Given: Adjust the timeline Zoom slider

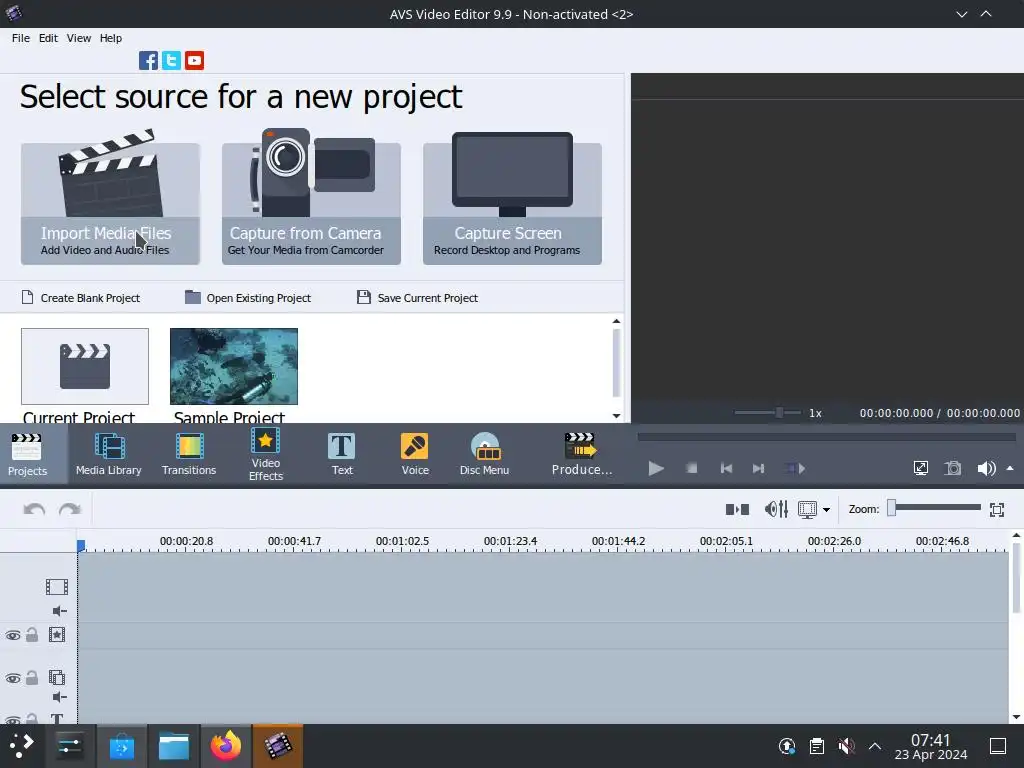Looking at the screenshot, I should tap(934, 508).
